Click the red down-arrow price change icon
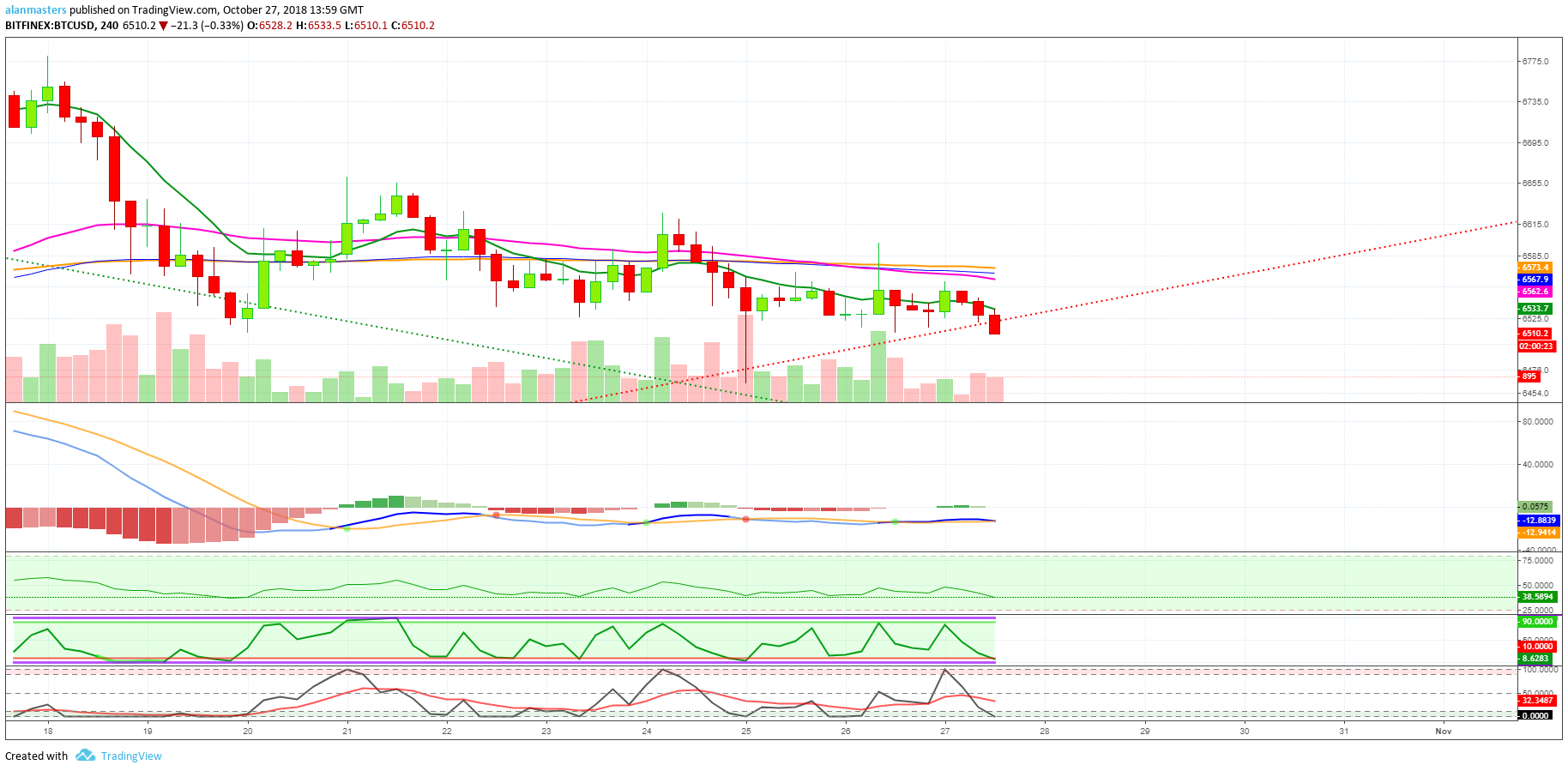 click(x=163, y=26)
